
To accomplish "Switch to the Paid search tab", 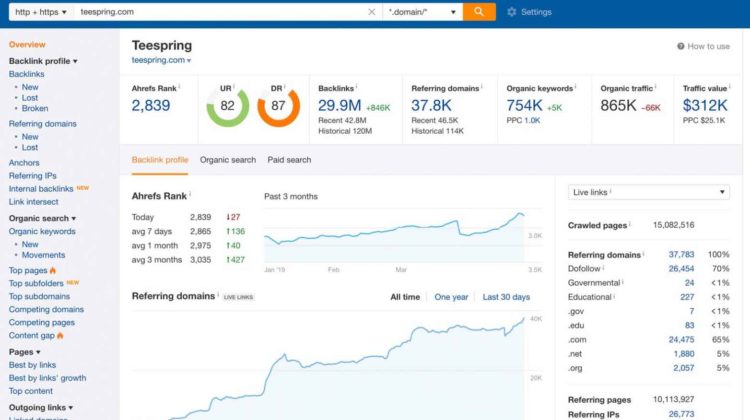I will tap(289, 160).
